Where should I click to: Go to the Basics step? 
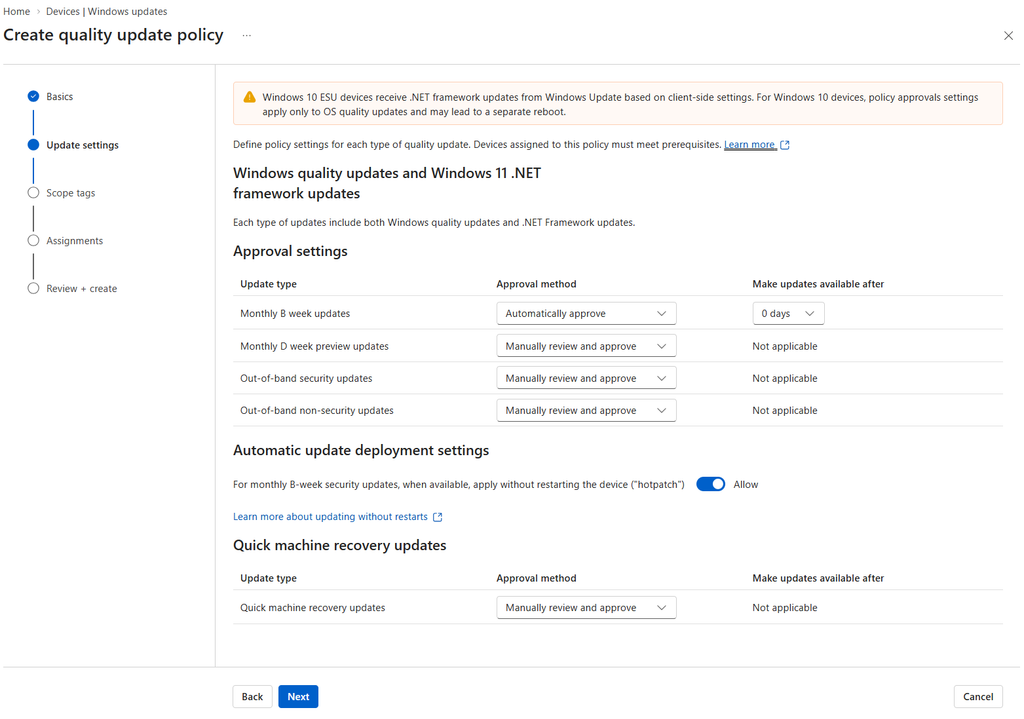[x=59, y=97]
